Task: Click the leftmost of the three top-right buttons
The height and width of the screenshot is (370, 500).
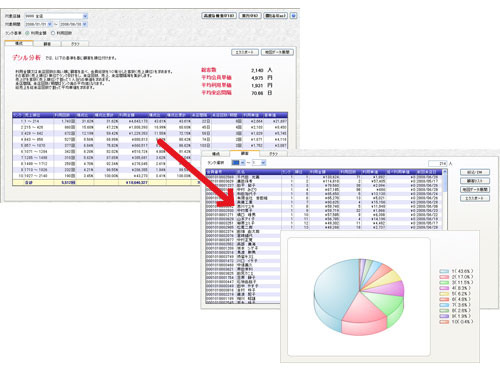Action: [x=219, y=16]
